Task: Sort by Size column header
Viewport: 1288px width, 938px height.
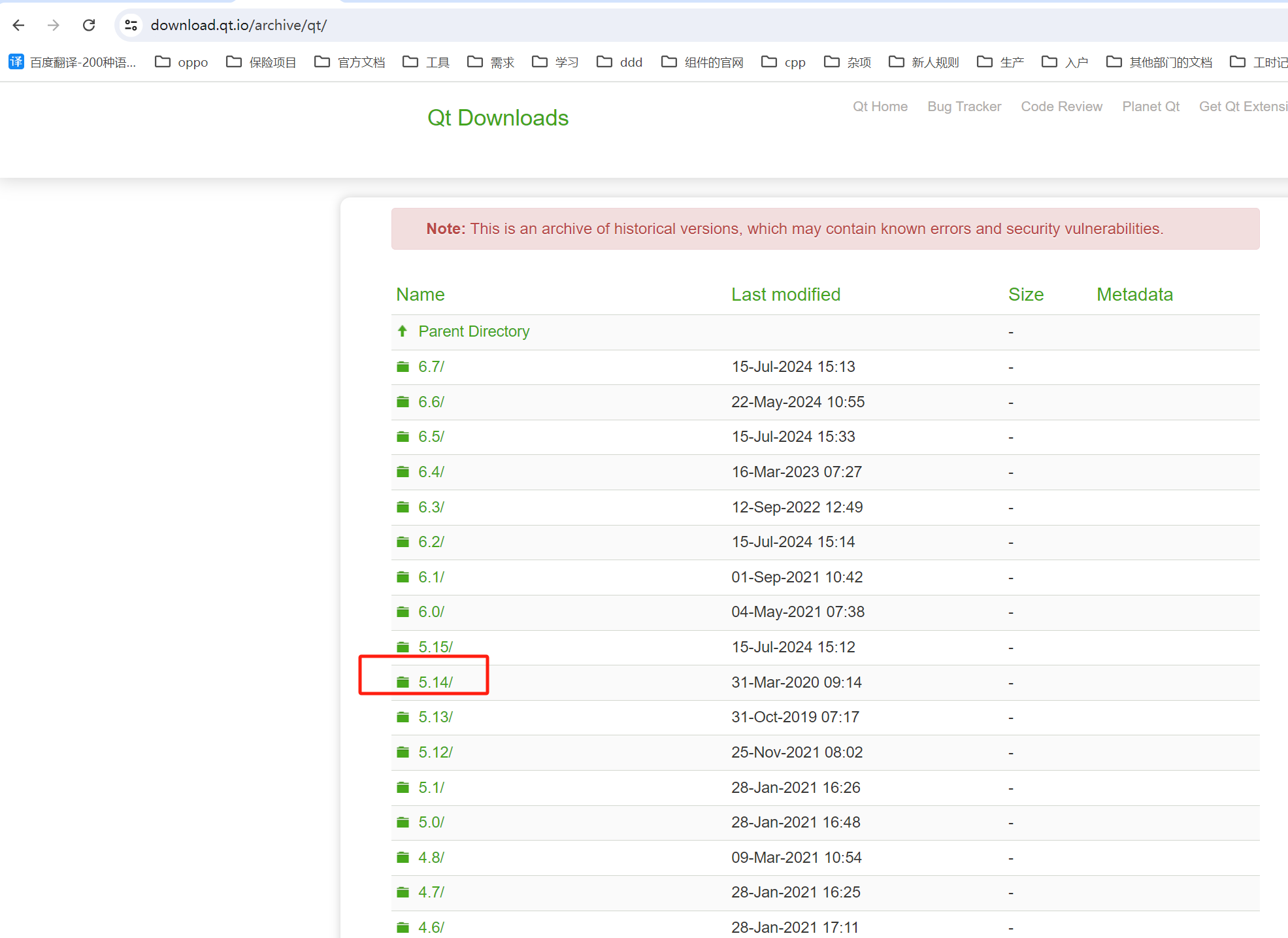Action: (x=1026, y=295)
